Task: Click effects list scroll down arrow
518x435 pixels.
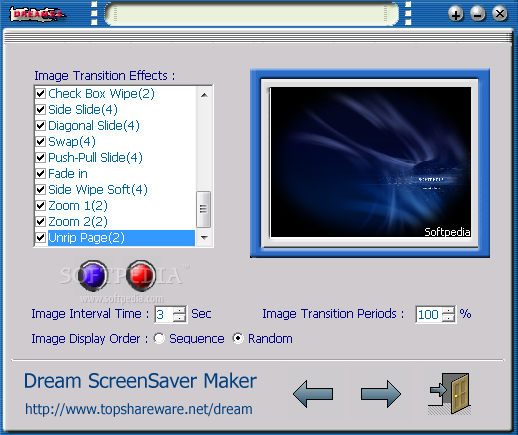Action: pyautogui.click(x=204, y=238)
